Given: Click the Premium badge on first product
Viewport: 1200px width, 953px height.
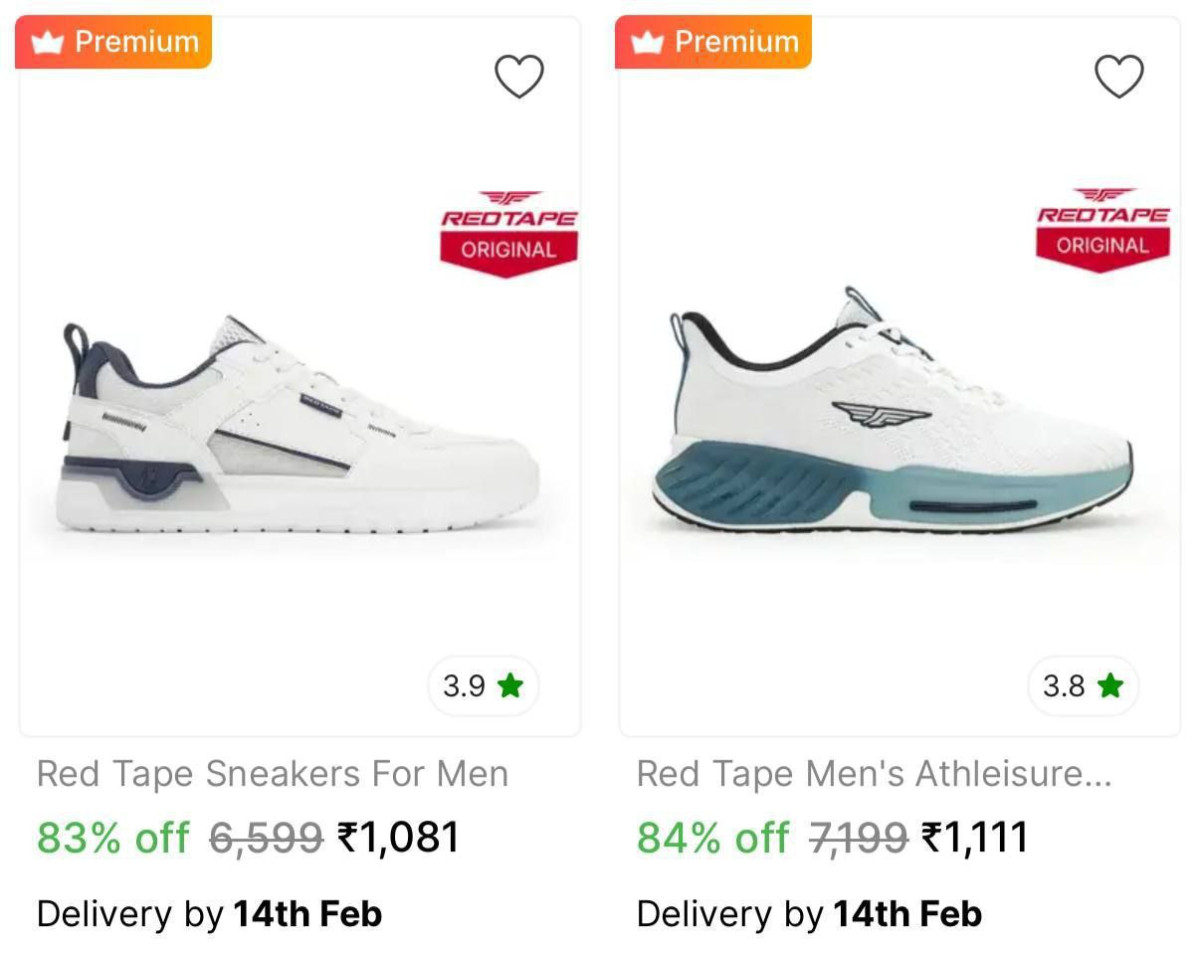Looking at the screenshot, I should click(113, 42).
